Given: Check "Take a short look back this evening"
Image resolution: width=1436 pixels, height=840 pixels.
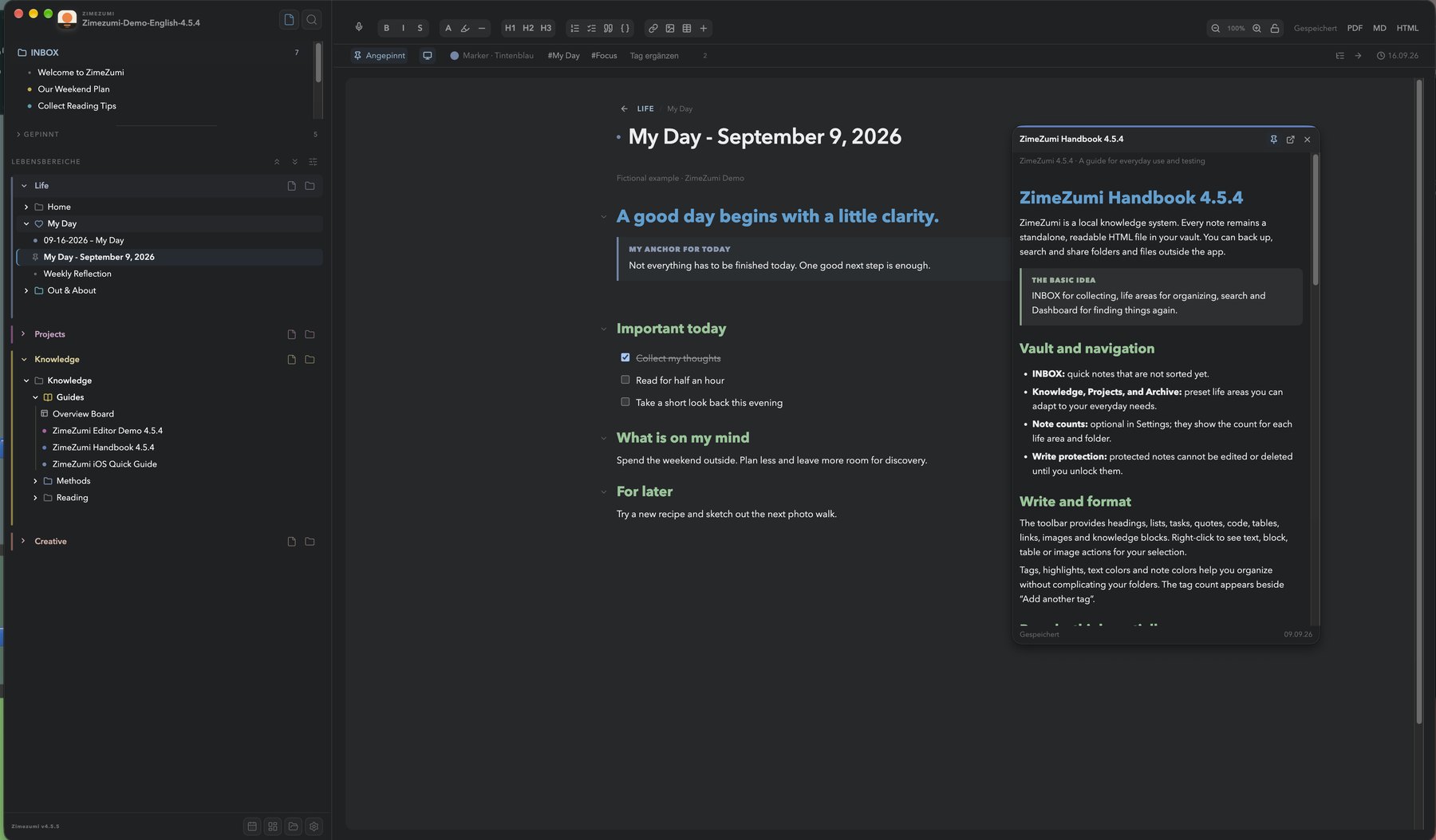Looking at the screenshot, I should [x=625, y=402].
